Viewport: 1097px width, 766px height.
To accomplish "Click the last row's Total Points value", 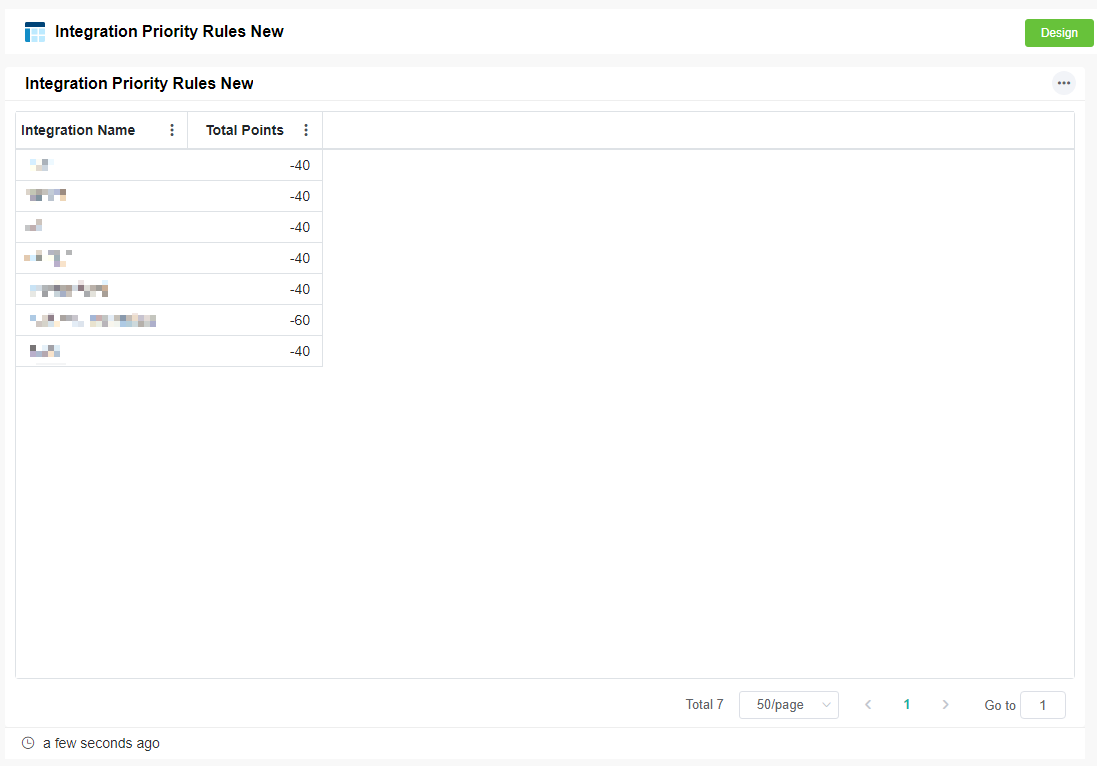I will point(300,351).
